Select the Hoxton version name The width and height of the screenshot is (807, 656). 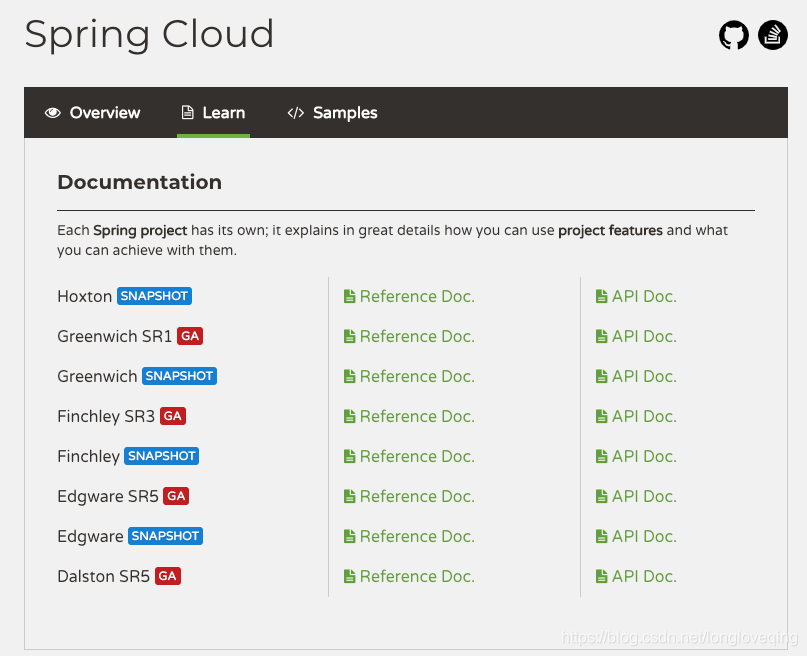coord(84,296)
